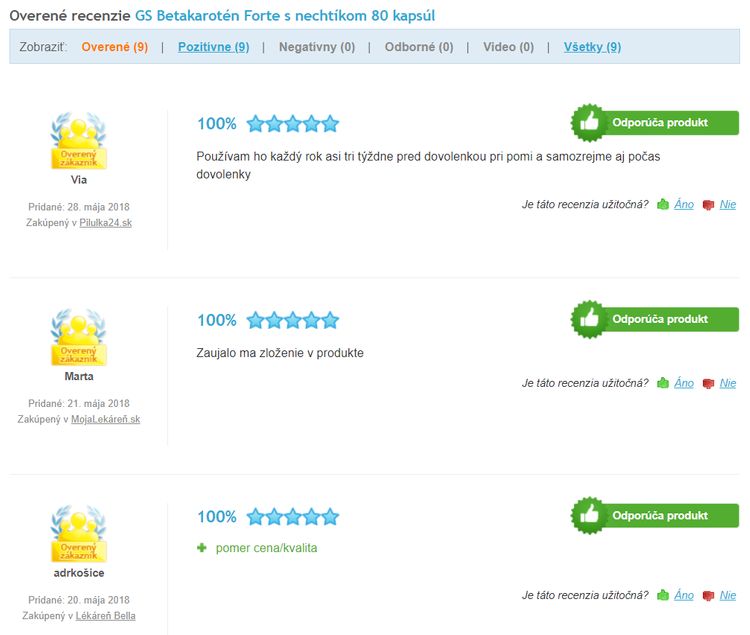
Task: Click review text Zaujalo ma zloženie v produkte
Action: tap(280, 353)
